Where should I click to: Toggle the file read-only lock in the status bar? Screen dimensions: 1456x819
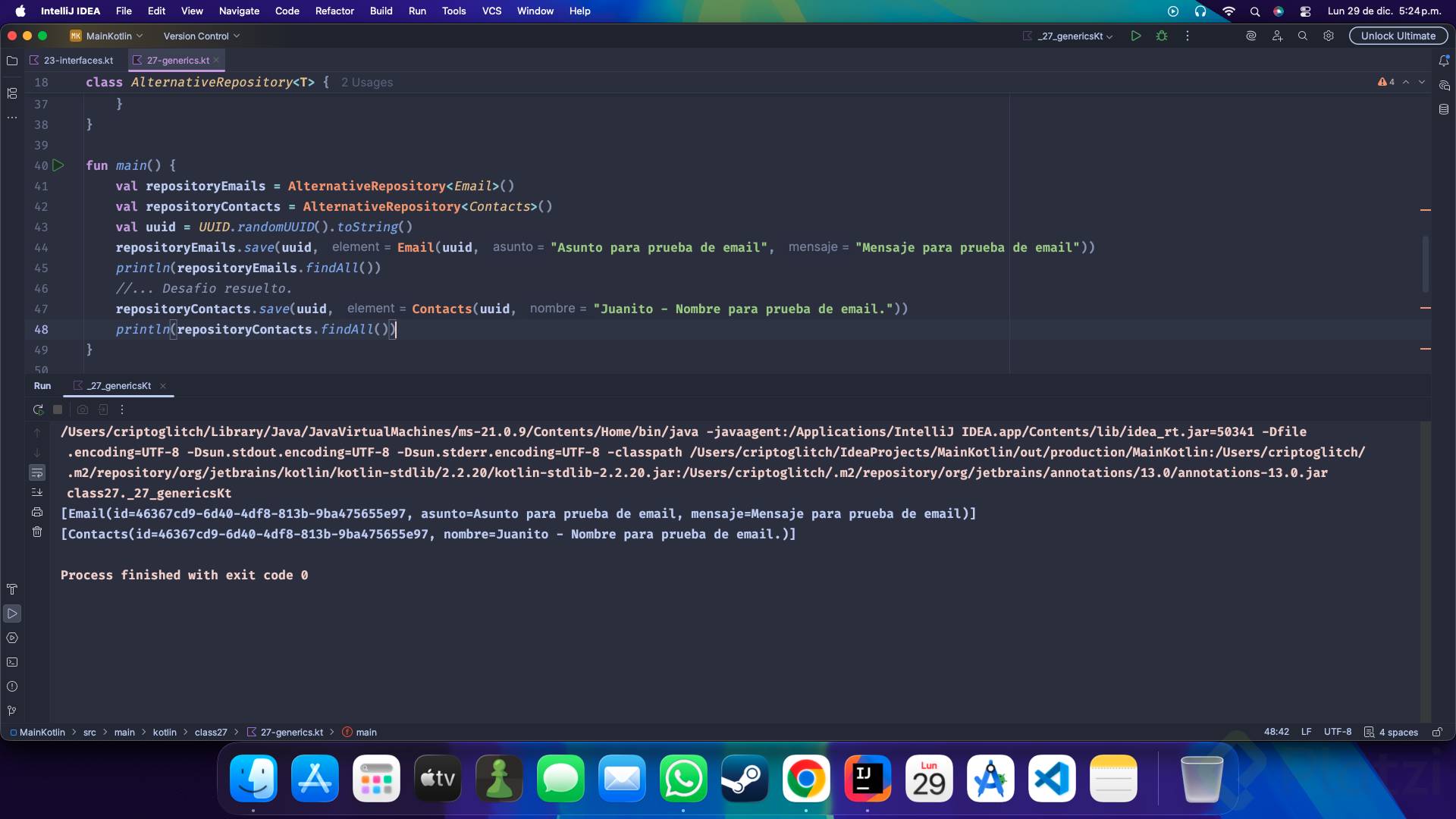(x=1436, y=732)
